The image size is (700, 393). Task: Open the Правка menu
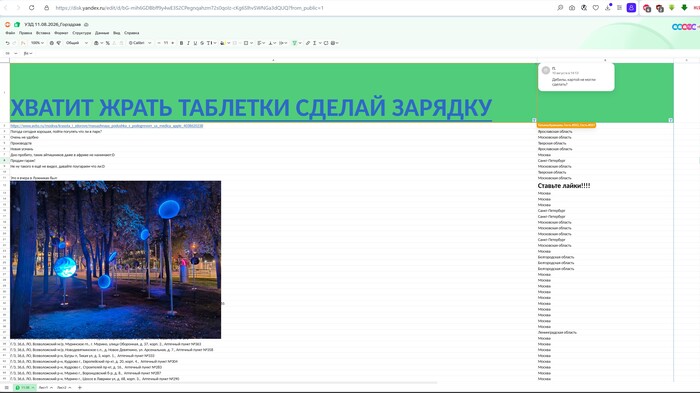point(25,33)
